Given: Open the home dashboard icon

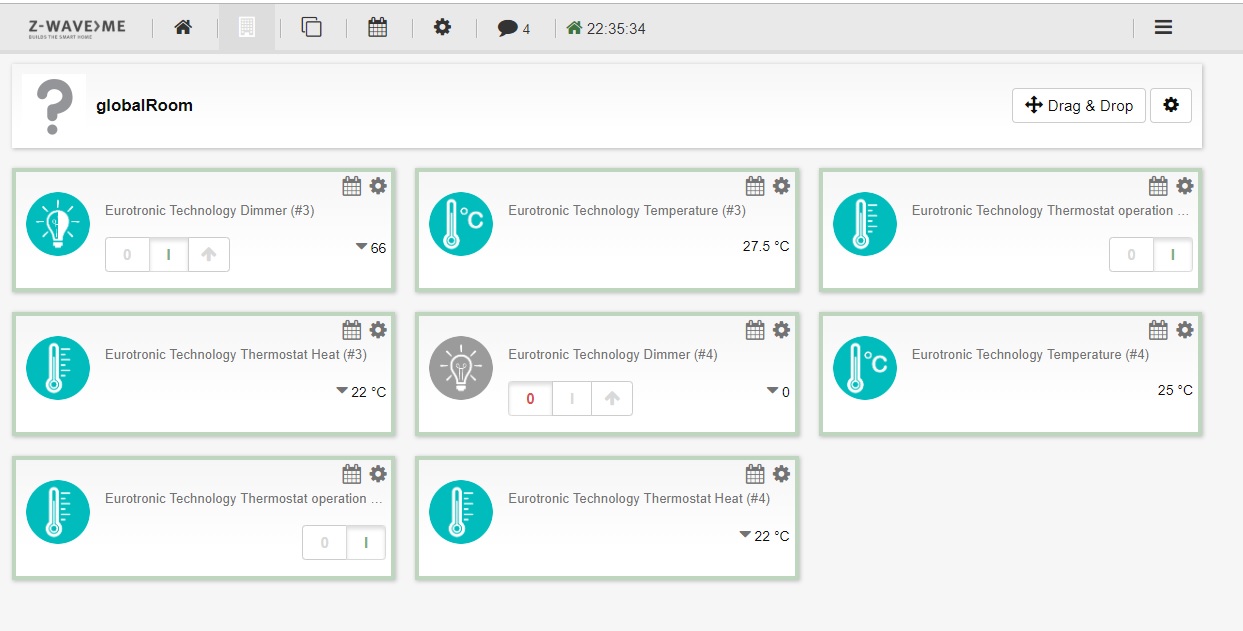Looking at the screenshot, I should click(x=183, y=28).
